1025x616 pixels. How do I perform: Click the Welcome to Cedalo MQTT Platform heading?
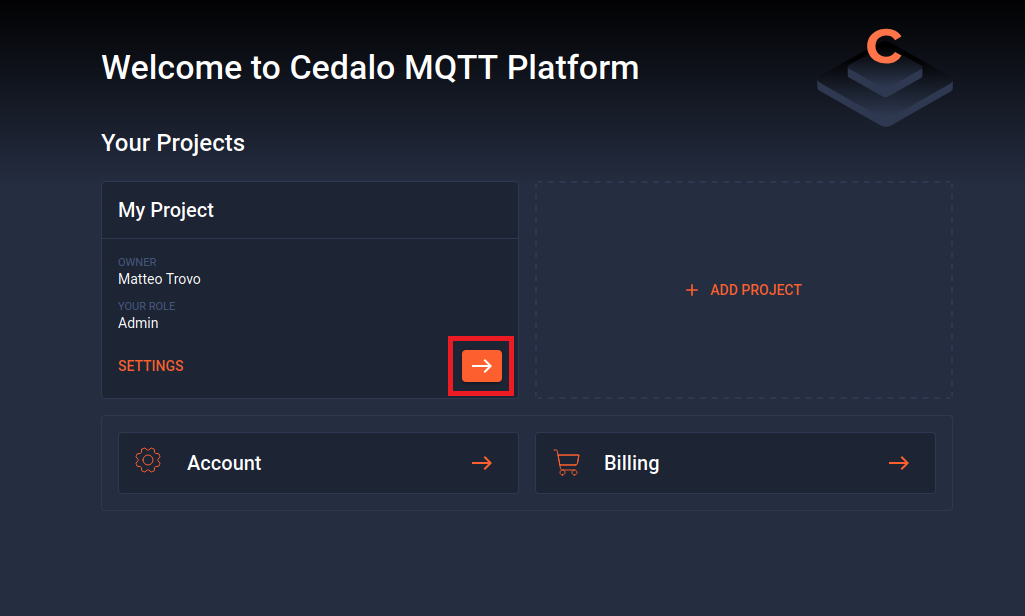370,67
